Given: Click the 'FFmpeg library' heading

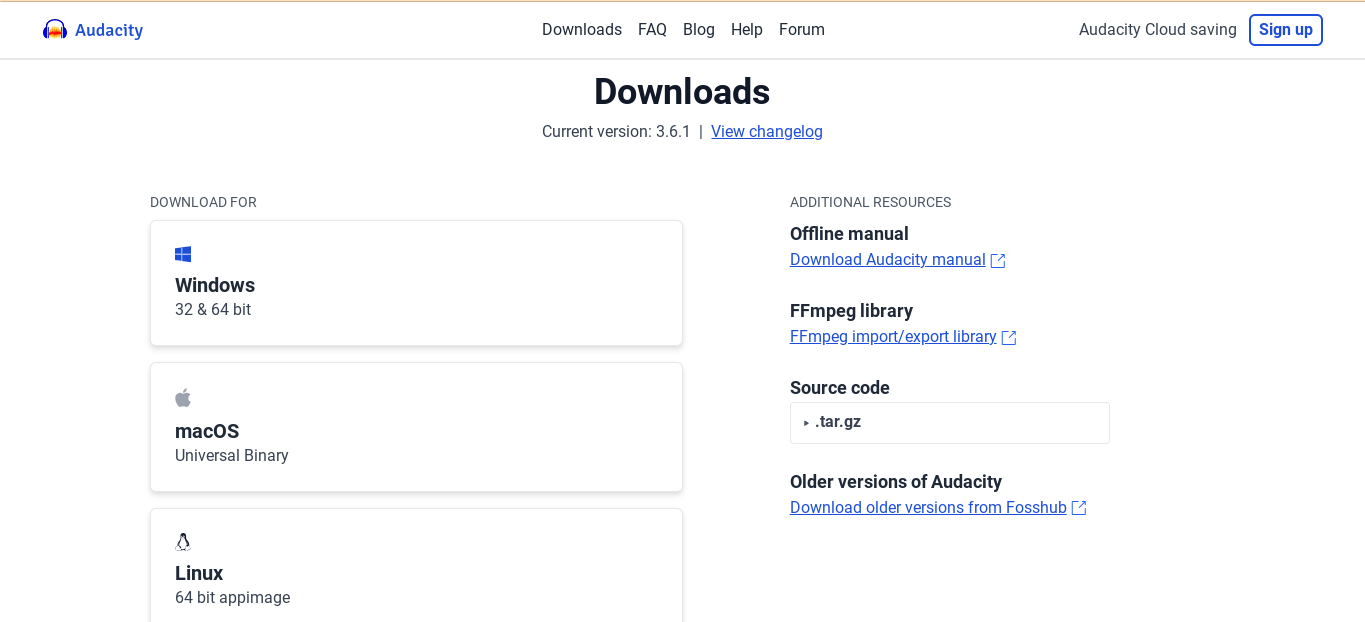Looking at the screenshot, I should coord(851,311).
